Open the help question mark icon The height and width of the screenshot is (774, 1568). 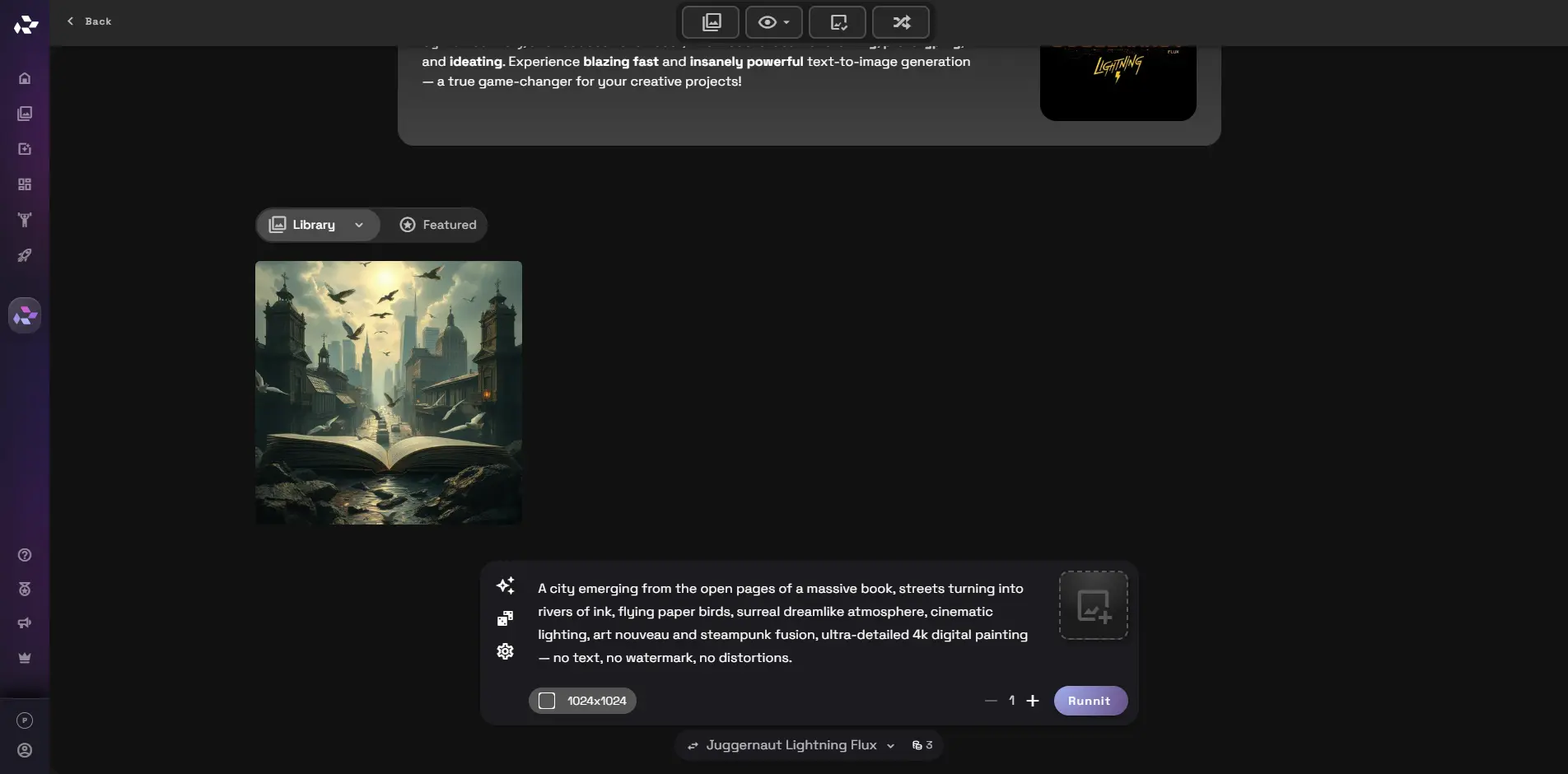tap(25, 555)
